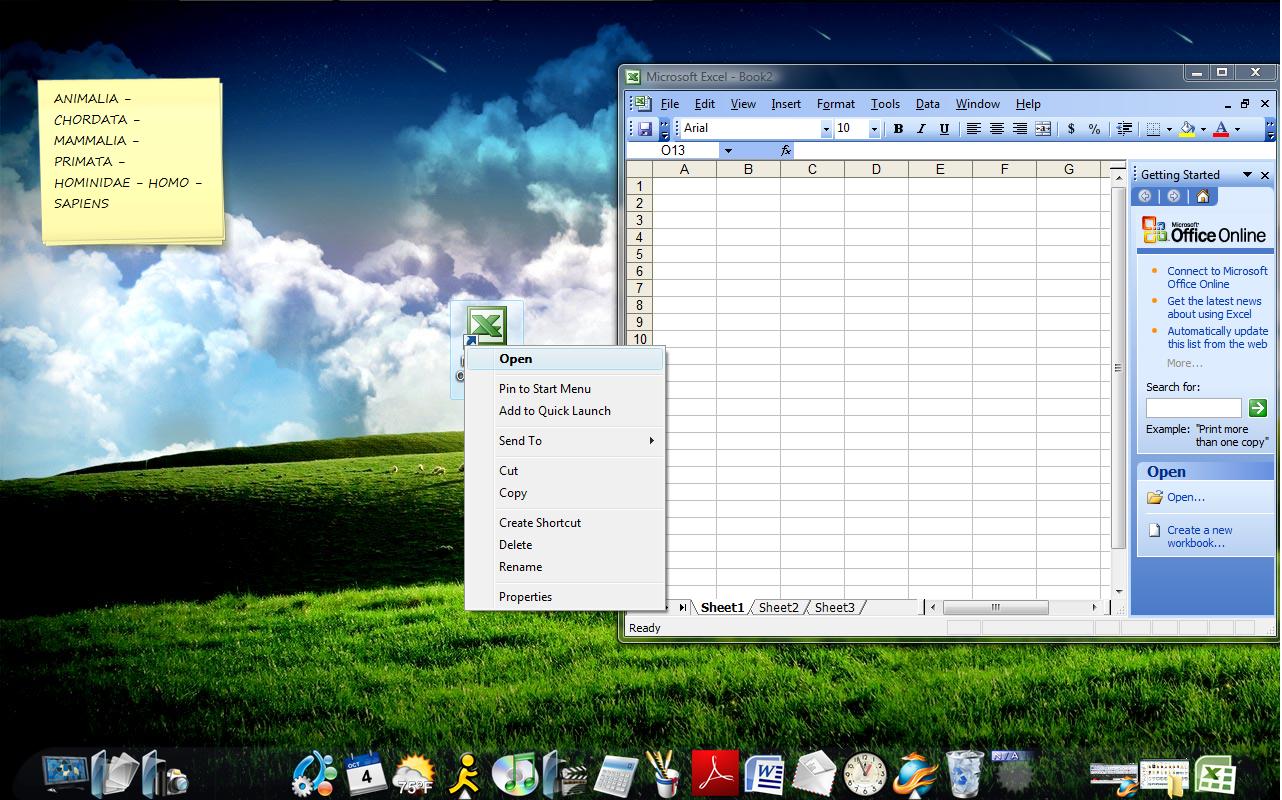
Task: Open the weather 75°F dock icon
Action: [x=414, y=774]
